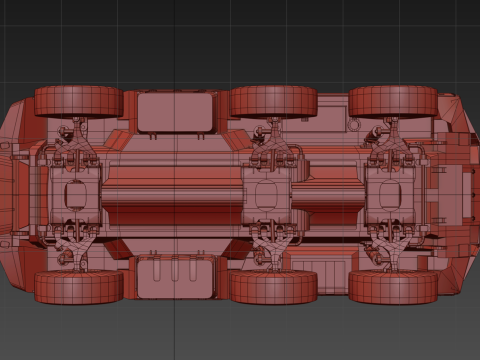Select the upper-left wheel of the vehicle
This screenshot has height=360, width=480.
[x=79, y=102]
